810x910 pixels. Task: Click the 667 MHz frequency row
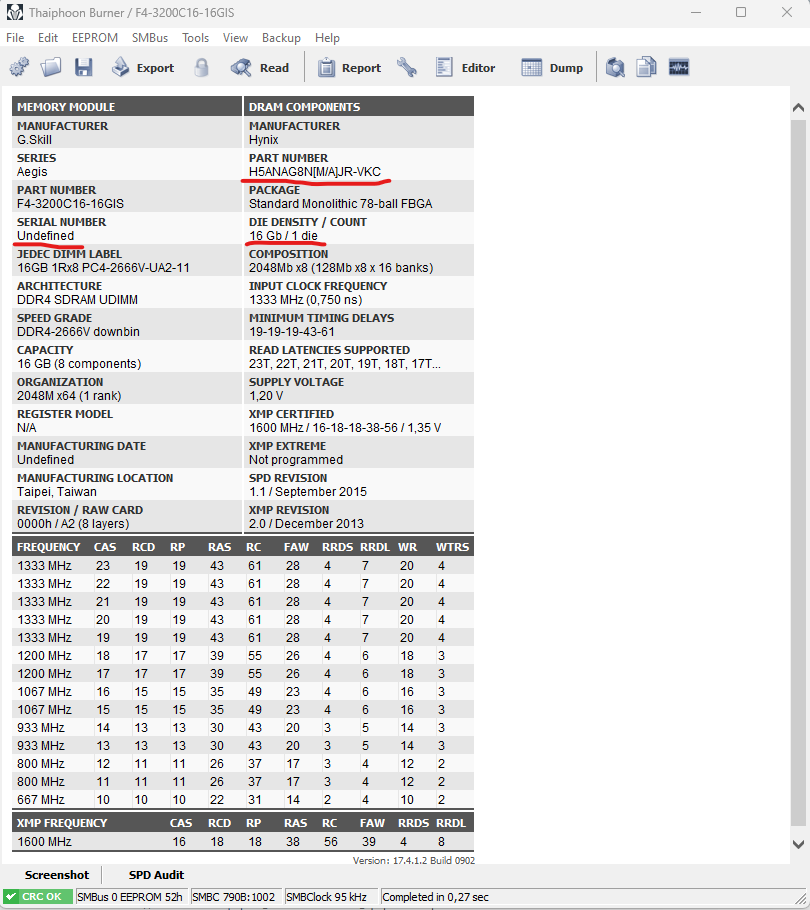pos(243,800)
